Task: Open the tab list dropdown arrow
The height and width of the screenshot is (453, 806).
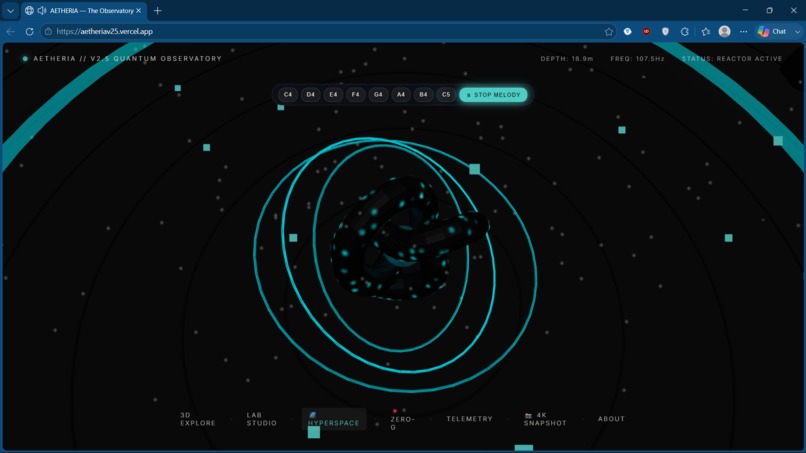Action: [10, 10]
